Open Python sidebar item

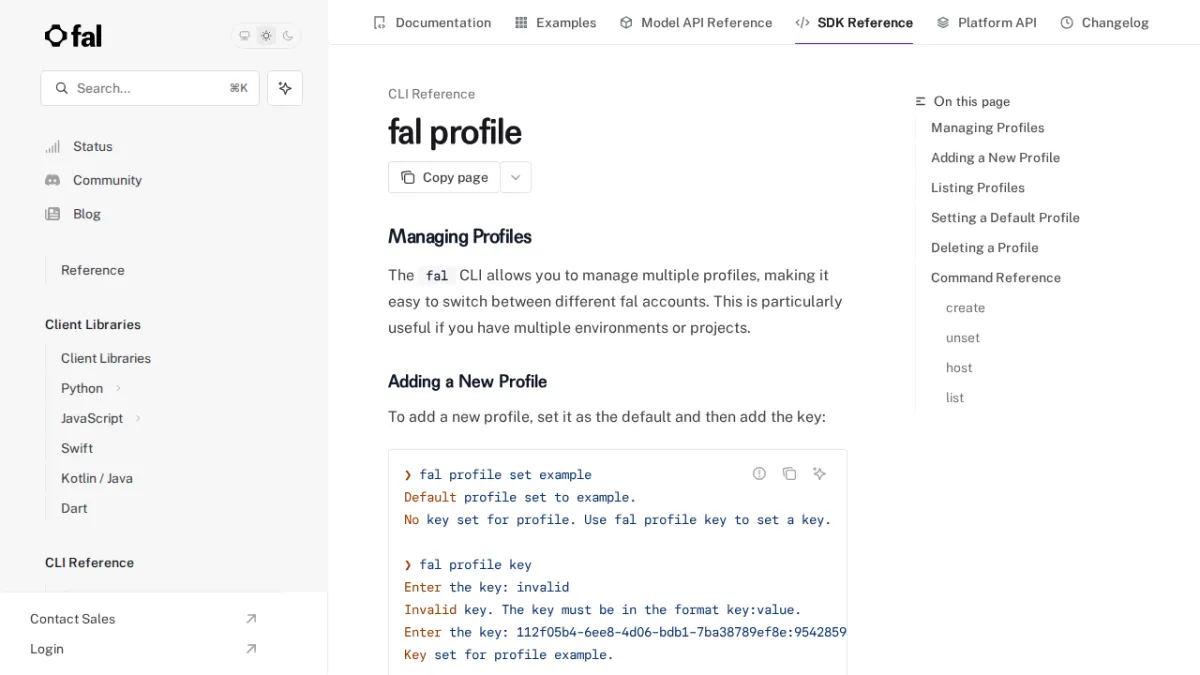(x=82, y=388)
